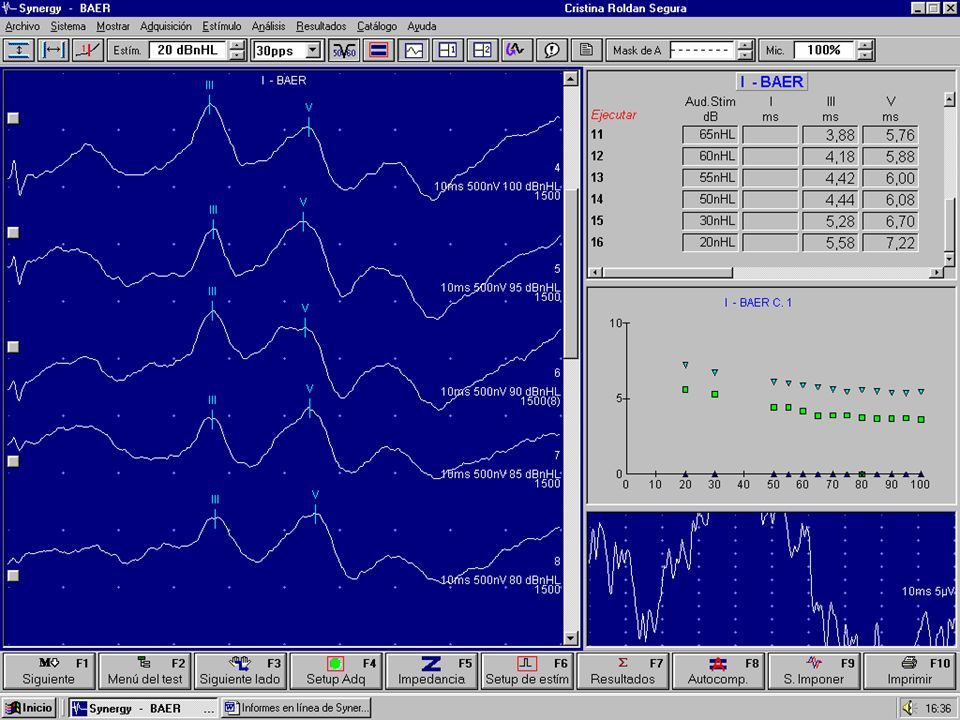This screenshot has height=720, width=960.
Task: Click the results table scroll-left arrow
Action: click(597, 272)
